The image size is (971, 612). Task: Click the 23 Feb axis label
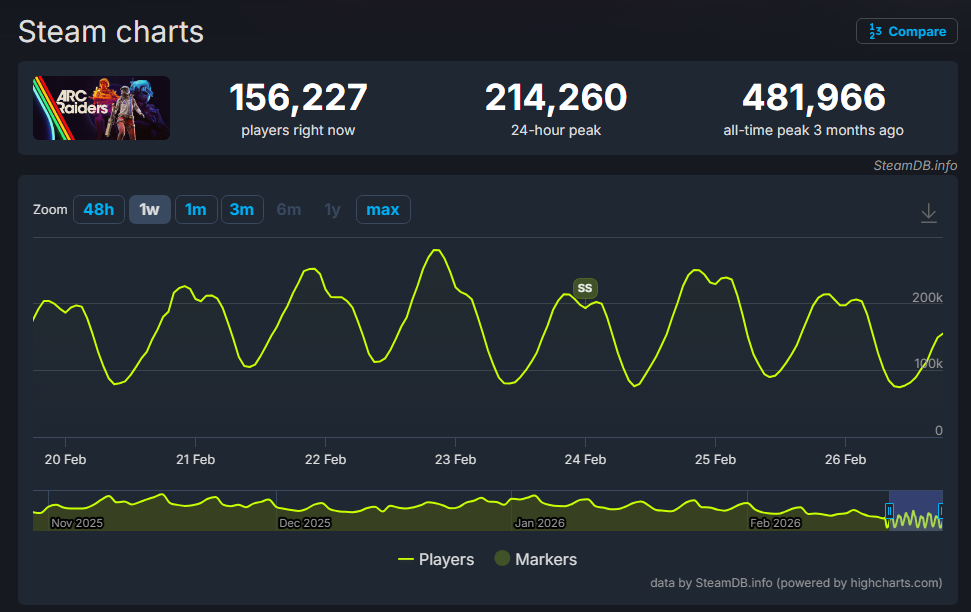pyautogui.click(x=456, y=460)
